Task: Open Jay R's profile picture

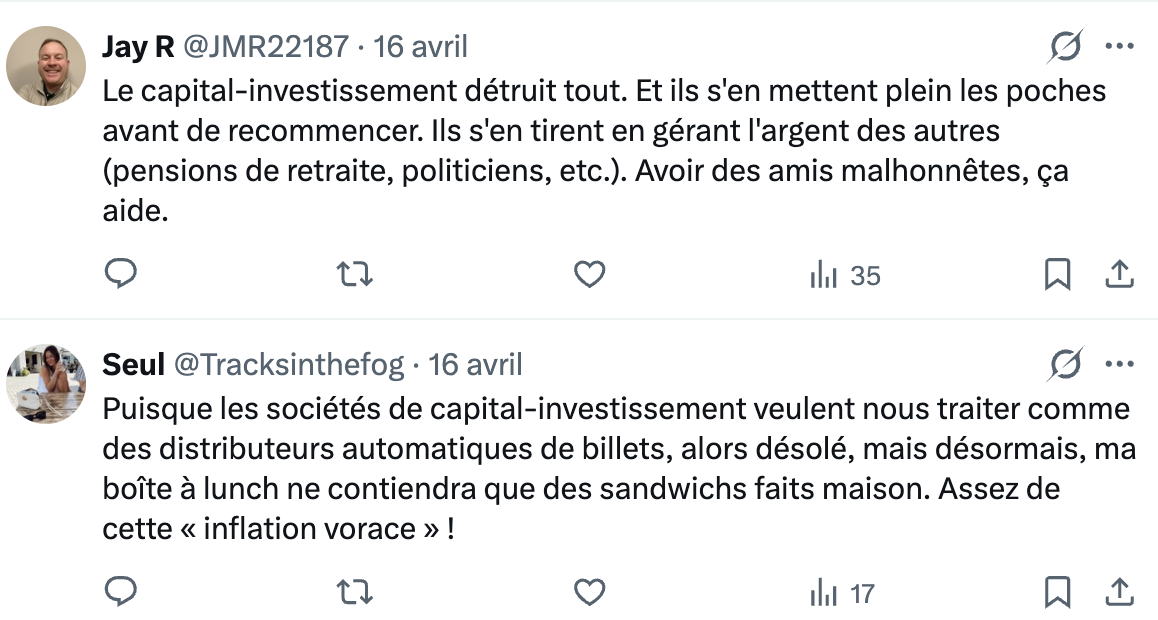Action: (x=46, y=66)
